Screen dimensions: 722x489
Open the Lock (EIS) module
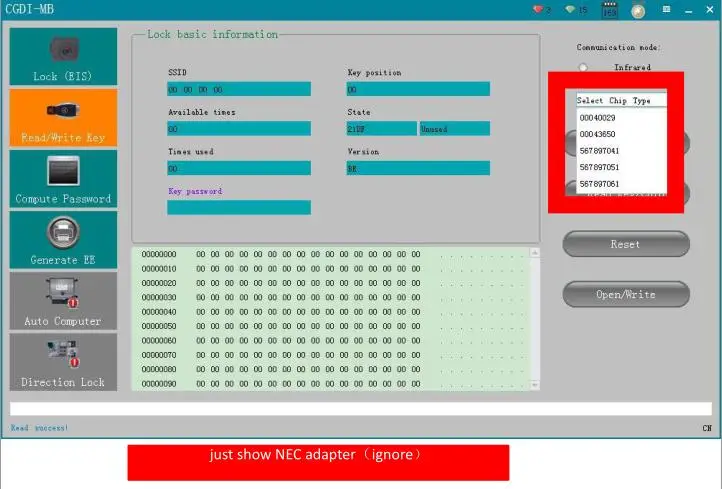coord(63,56)
